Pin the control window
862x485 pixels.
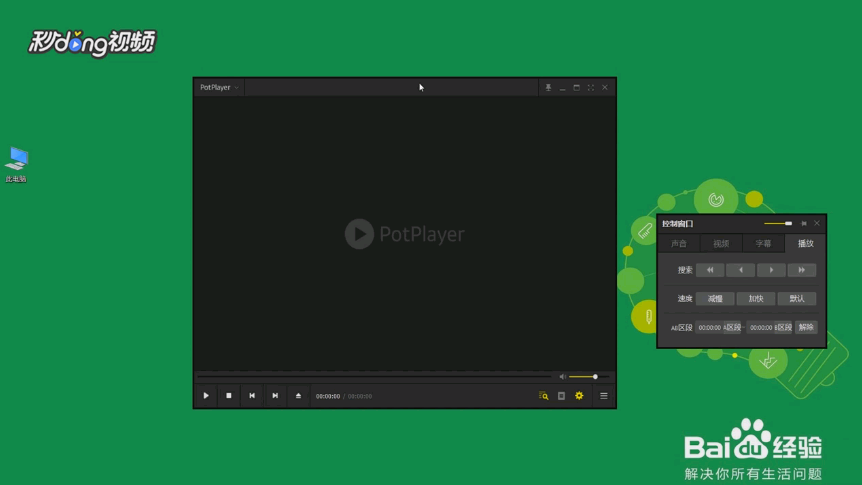(x=804, y=223)
